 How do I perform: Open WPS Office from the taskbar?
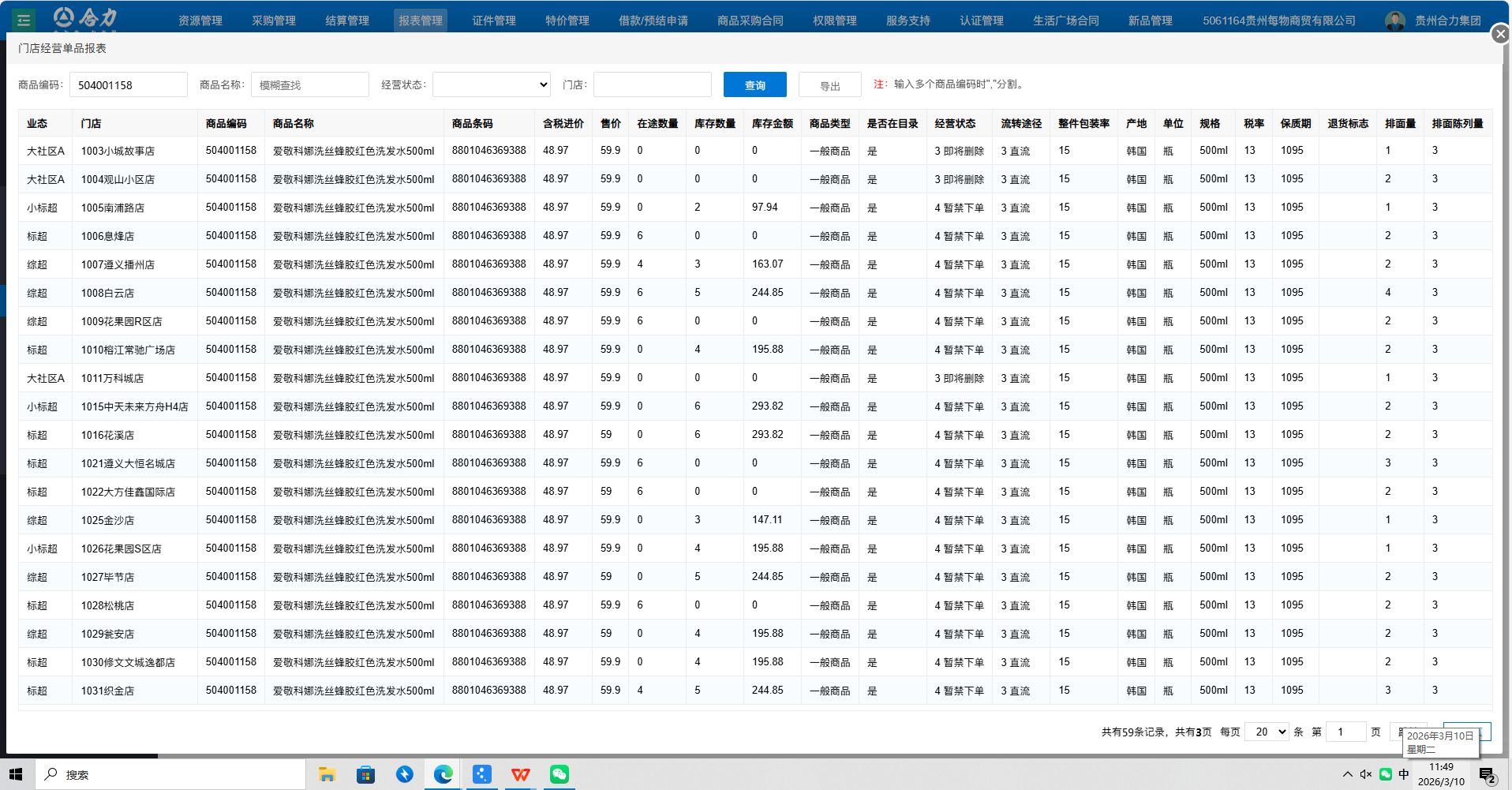click(x=520, y=774)
